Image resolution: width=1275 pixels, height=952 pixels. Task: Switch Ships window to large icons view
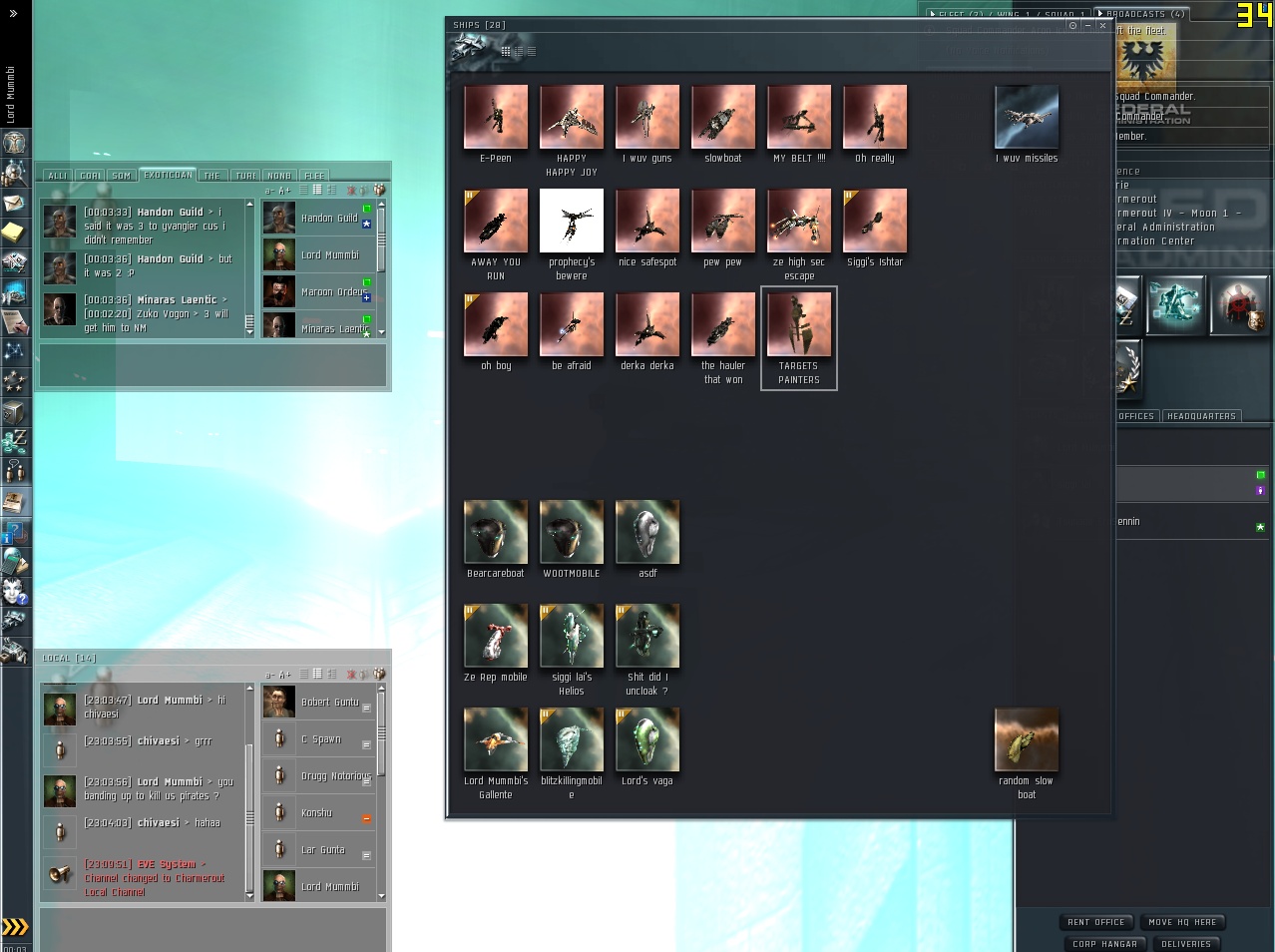click(506, 51)
